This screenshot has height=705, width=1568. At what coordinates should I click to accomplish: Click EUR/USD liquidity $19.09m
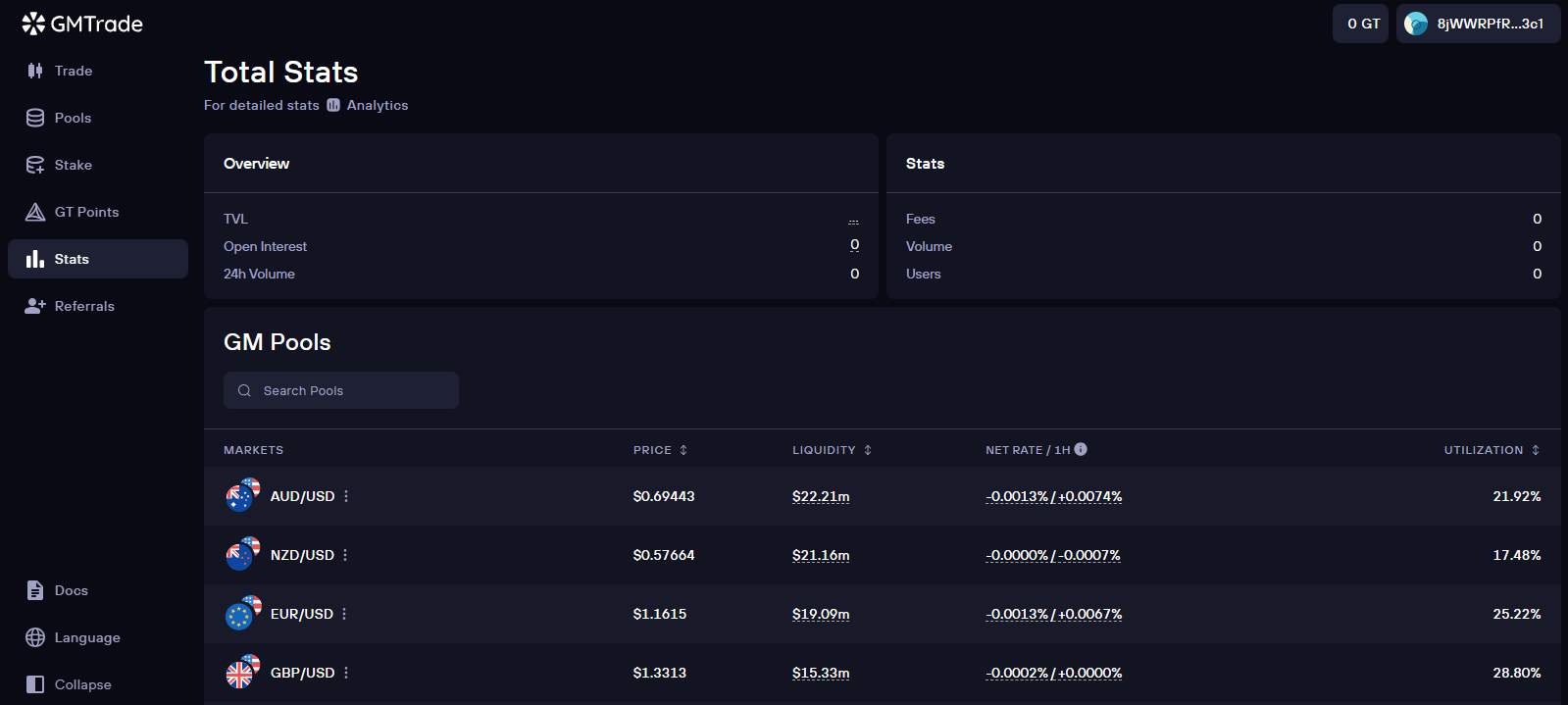tap(821, 614)
